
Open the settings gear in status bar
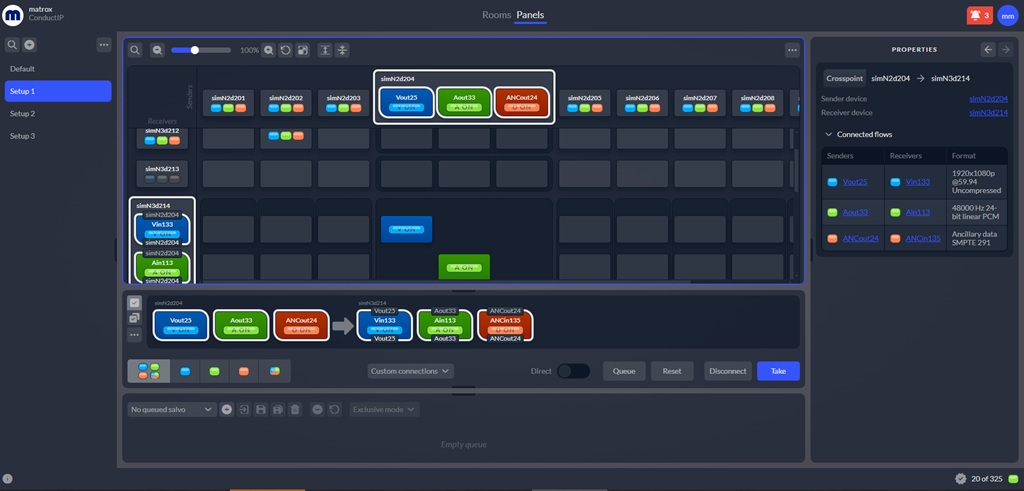coord(961,479)
